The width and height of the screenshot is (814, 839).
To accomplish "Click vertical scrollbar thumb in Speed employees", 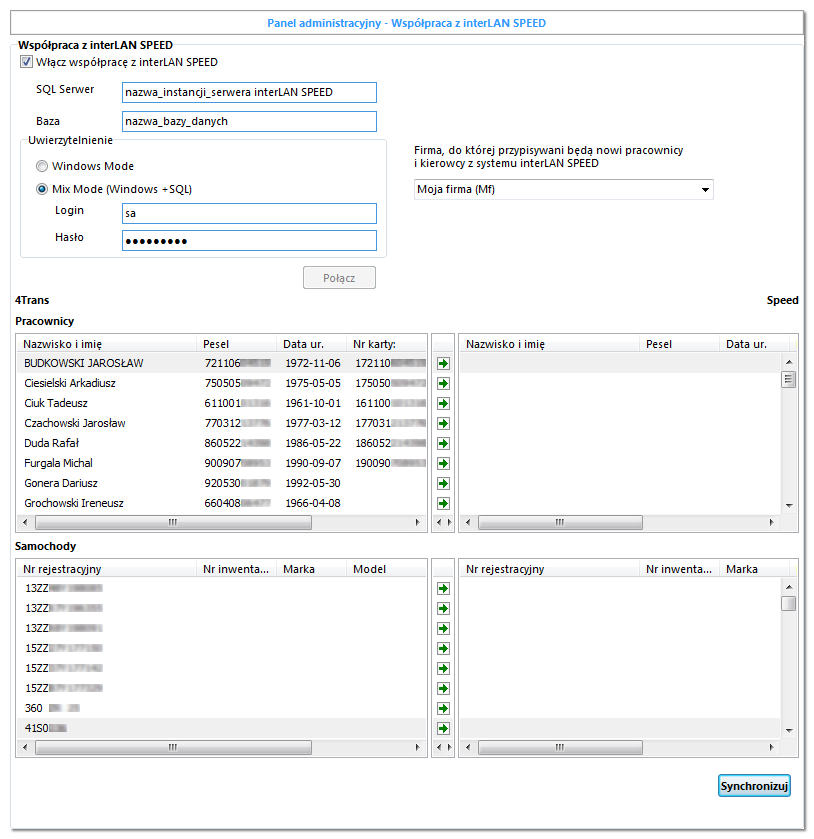I will (x=788, y=380).
